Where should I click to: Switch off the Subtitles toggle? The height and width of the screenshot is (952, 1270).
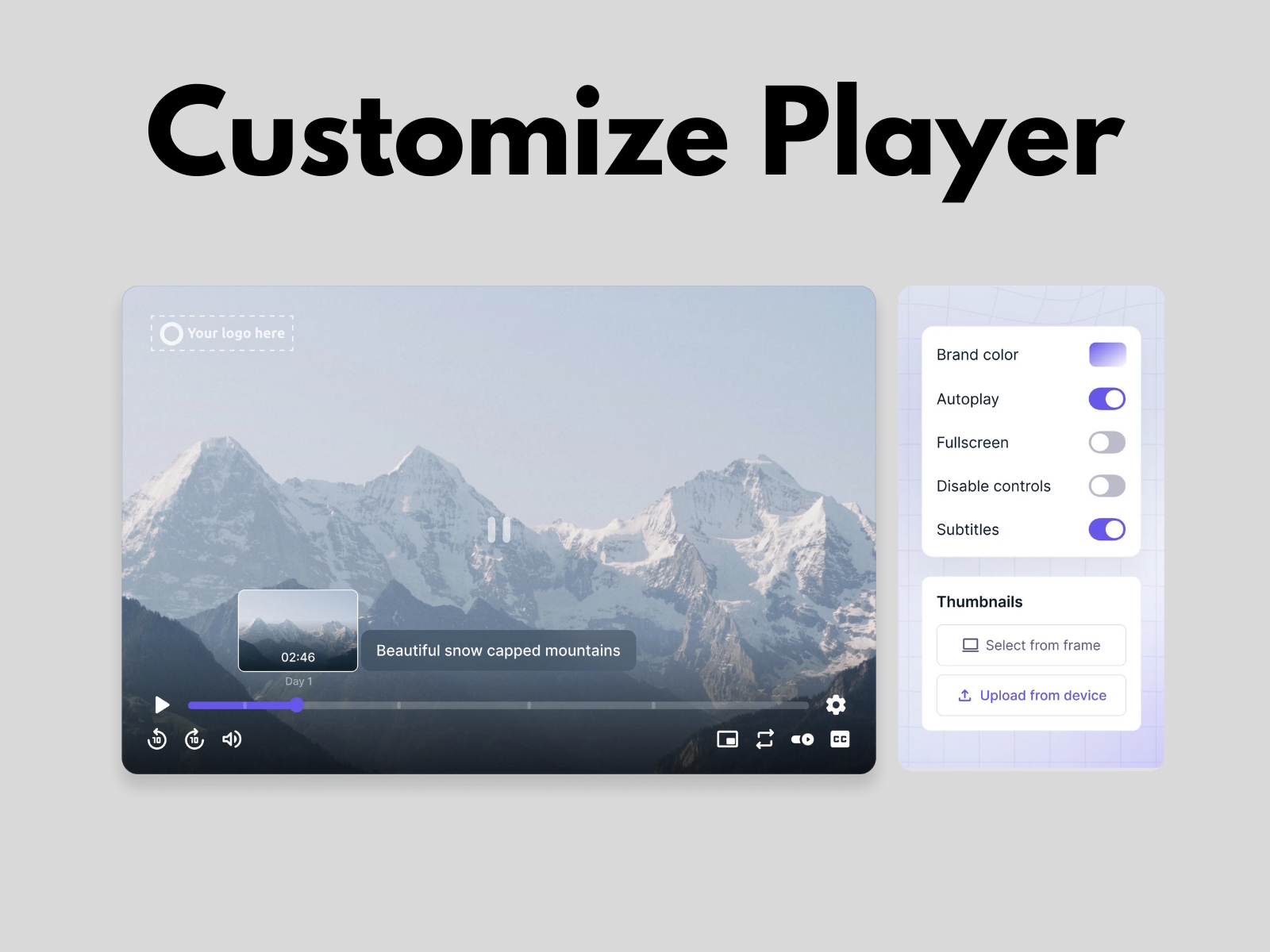click(x=1106, y=529)
